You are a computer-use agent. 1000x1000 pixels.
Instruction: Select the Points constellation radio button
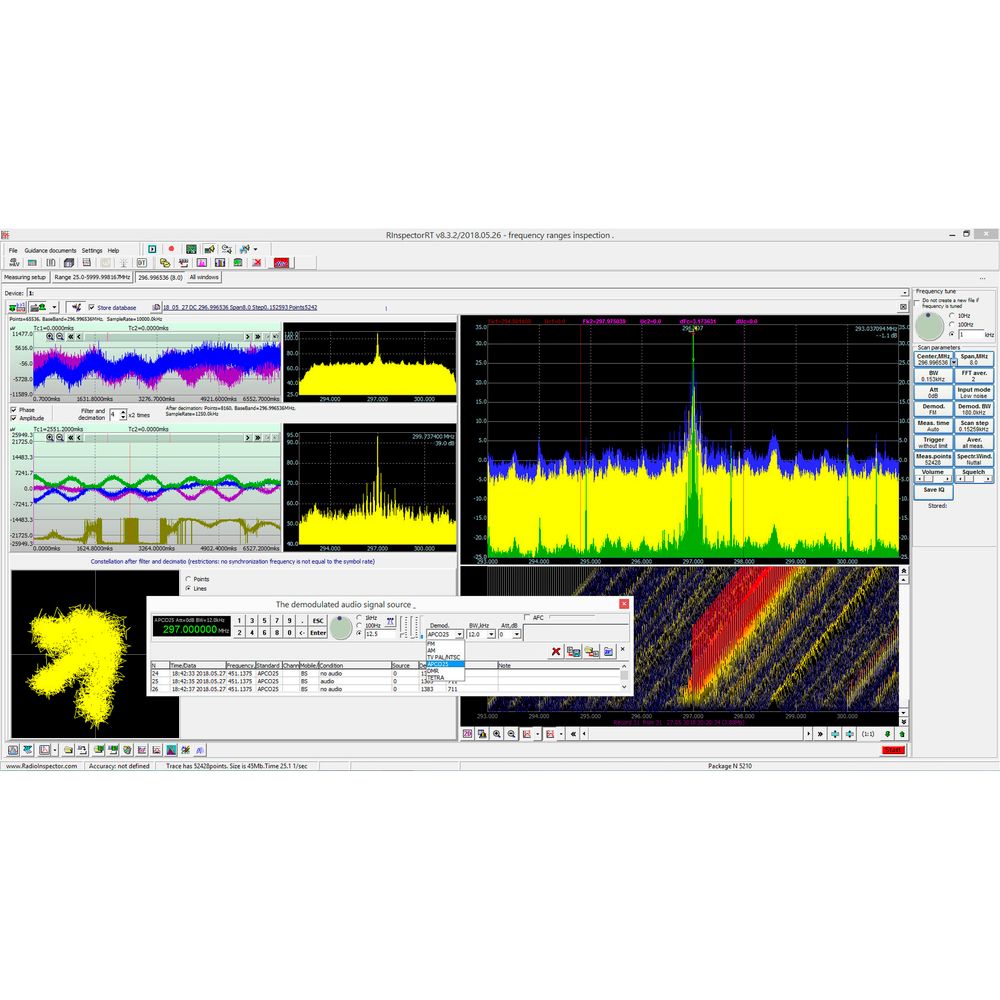pyautogui.click(x=188, y=579)
